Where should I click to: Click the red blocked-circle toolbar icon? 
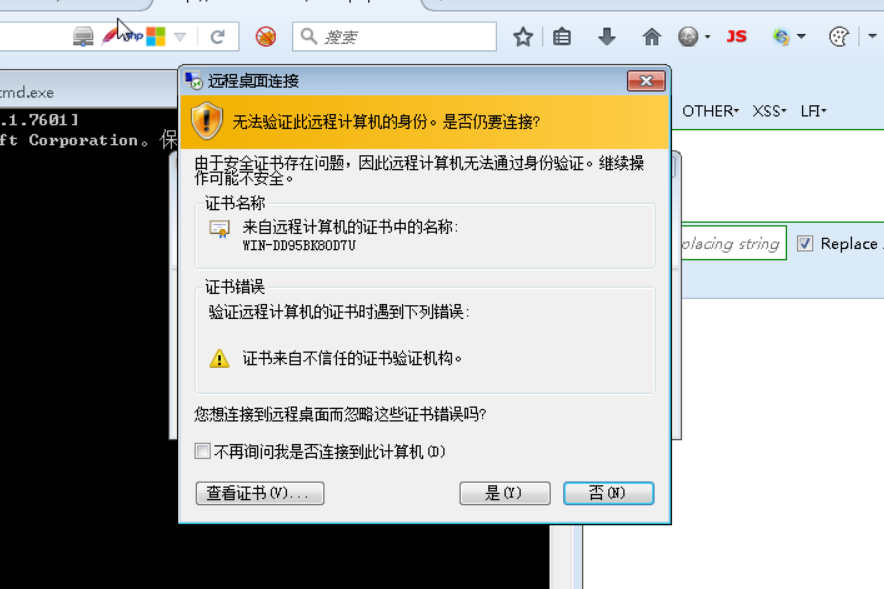click(x=266, y=37)
